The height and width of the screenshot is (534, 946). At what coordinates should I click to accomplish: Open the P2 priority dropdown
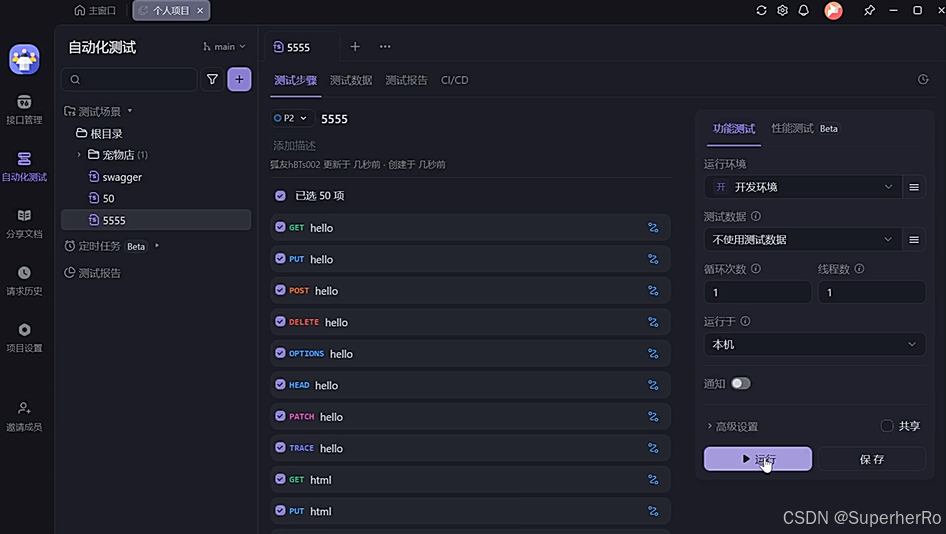pos(290,118)
